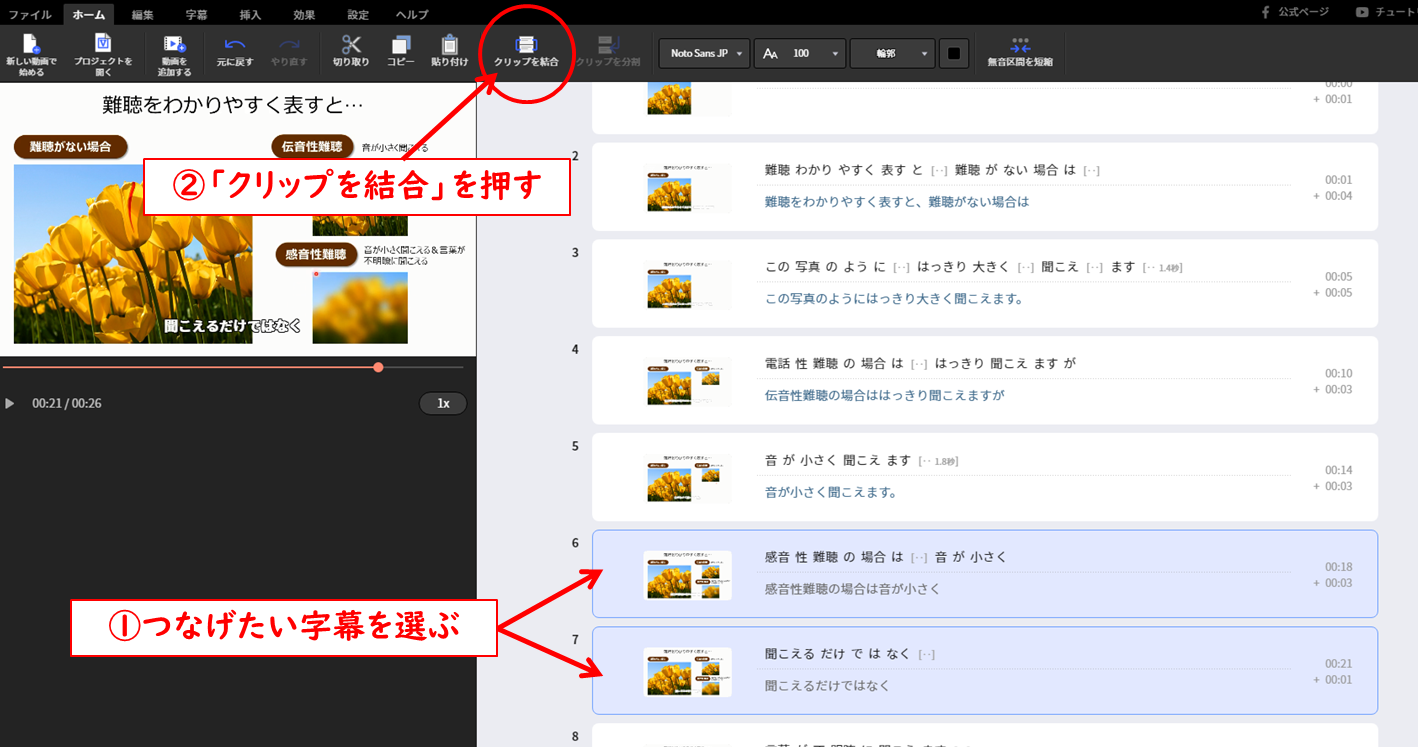Select the word 聞こえる in clip 7
The width and height of the screenshot is (1418, 747).
coord(789,654)
